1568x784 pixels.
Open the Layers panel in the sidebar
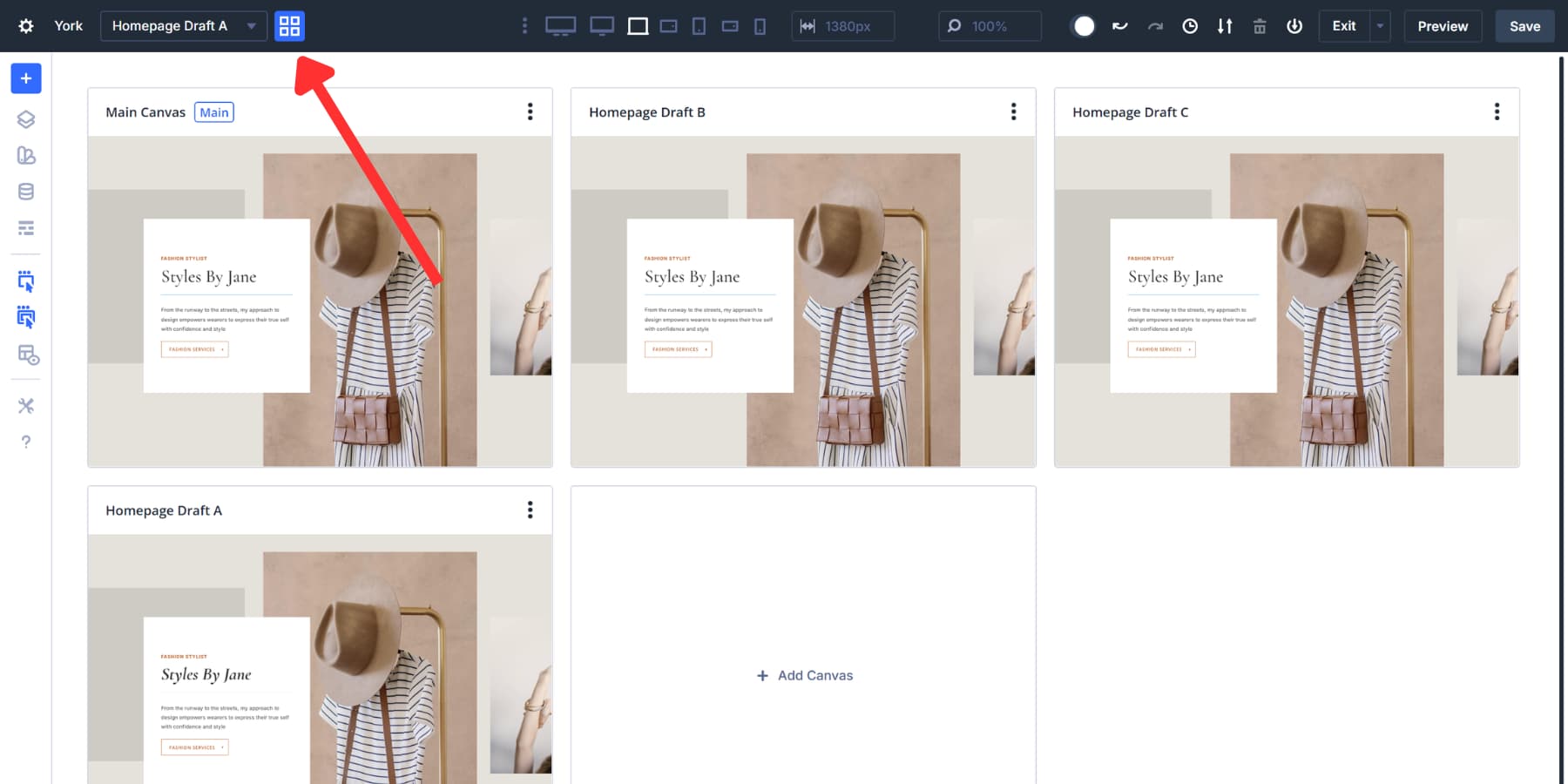[25, 119]
